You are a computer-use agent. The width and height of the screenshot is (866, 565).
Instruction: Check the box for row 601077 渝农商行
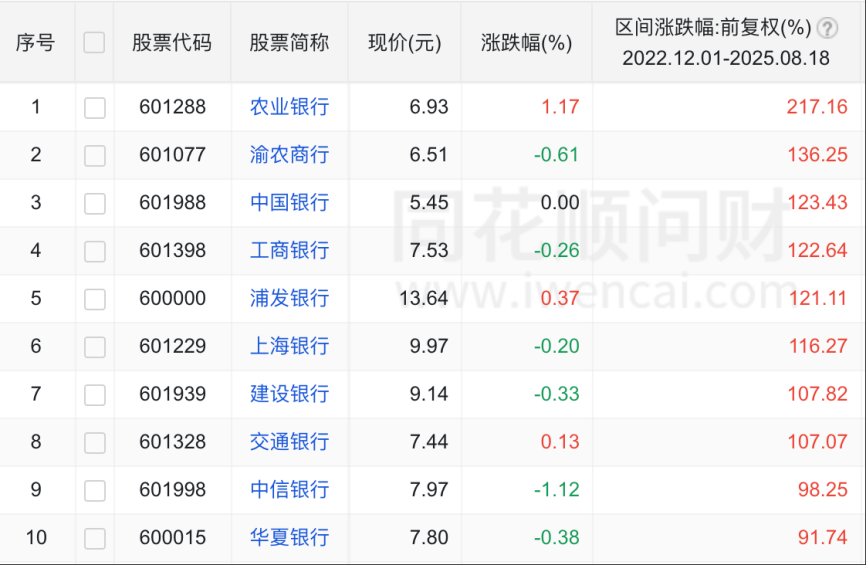[94, 156]
